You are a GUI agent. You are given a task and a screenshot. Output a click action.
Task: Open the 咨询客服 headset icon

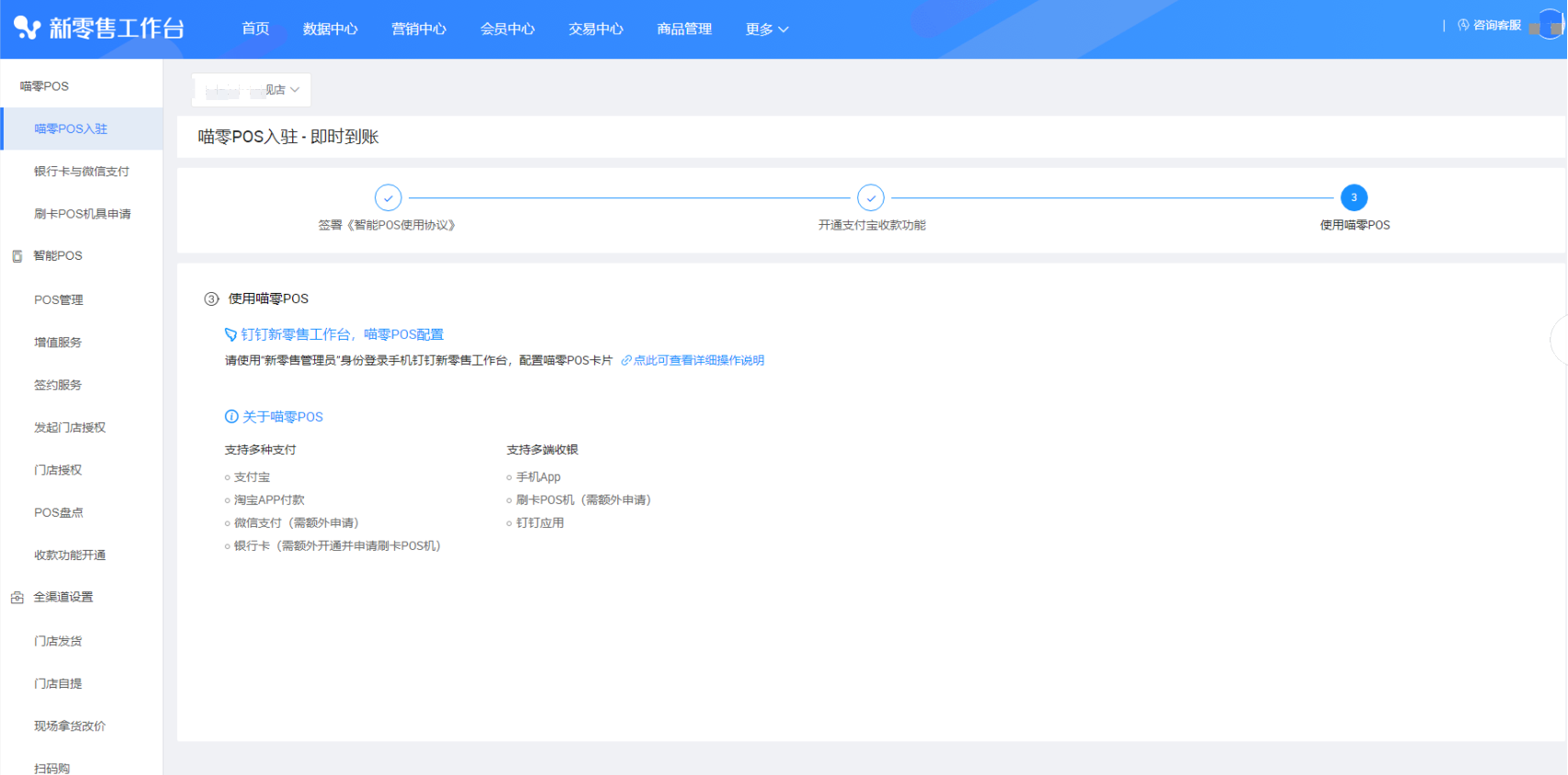pos(1463,25)
